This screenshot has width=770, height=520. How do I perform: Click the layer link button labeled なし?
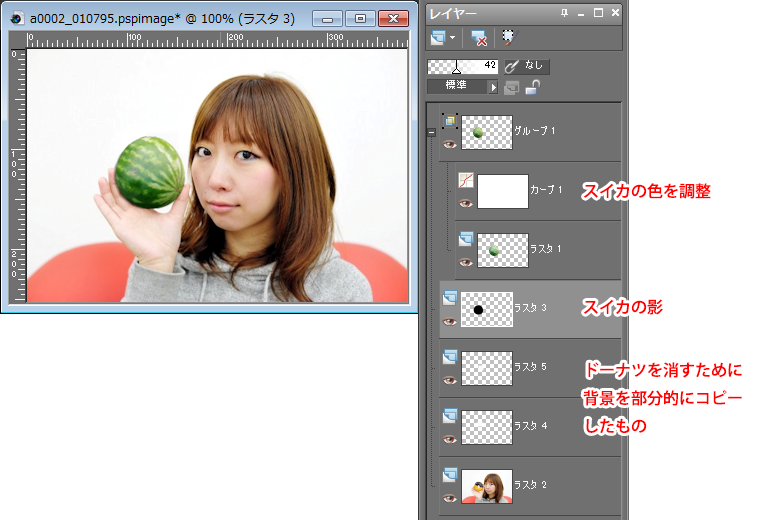click(527, 66)
